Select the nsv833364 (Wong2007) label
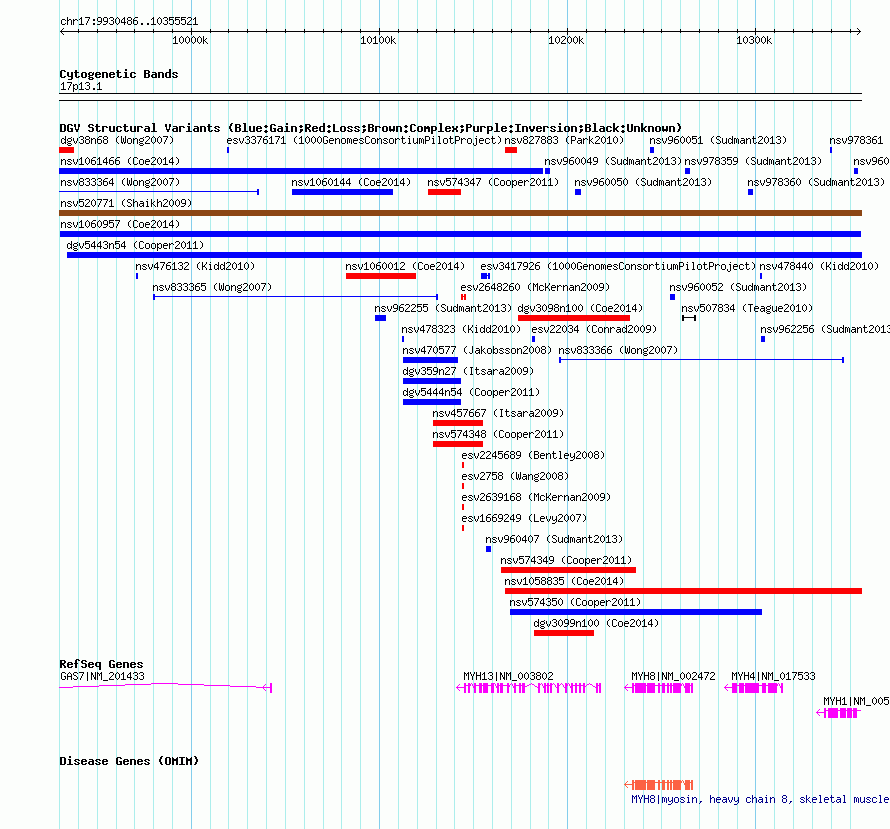 pyautogui.click(x=120, y=182)
